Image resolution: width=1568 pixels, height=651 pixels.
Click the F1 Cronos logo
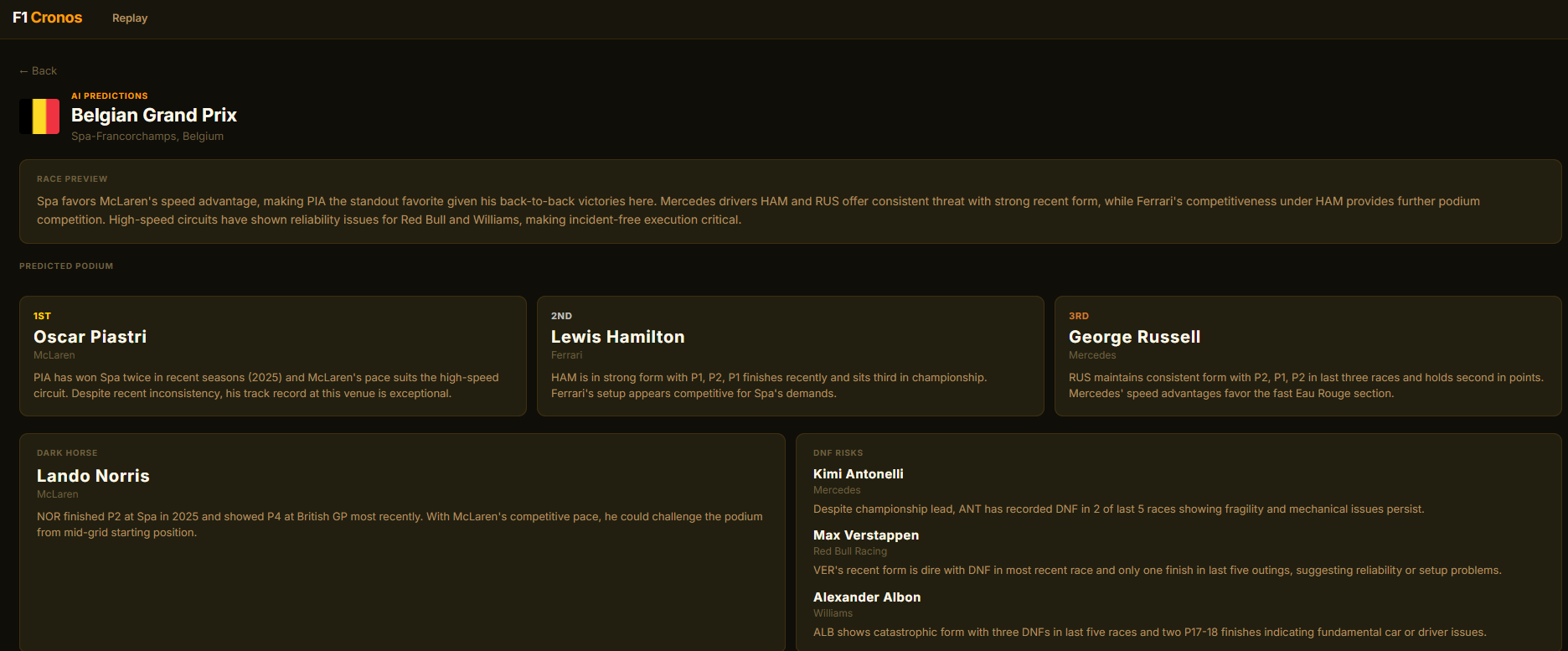tap(48, 18)
